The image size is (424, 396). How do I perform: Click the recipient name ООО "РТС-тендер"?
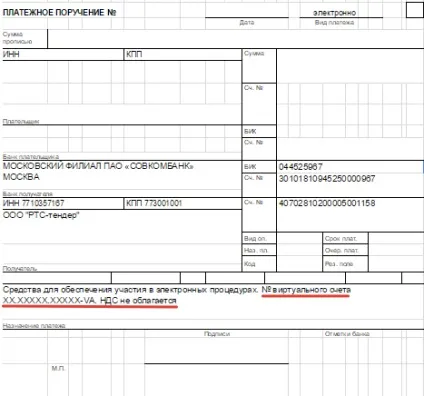click(x=41, y=215)
